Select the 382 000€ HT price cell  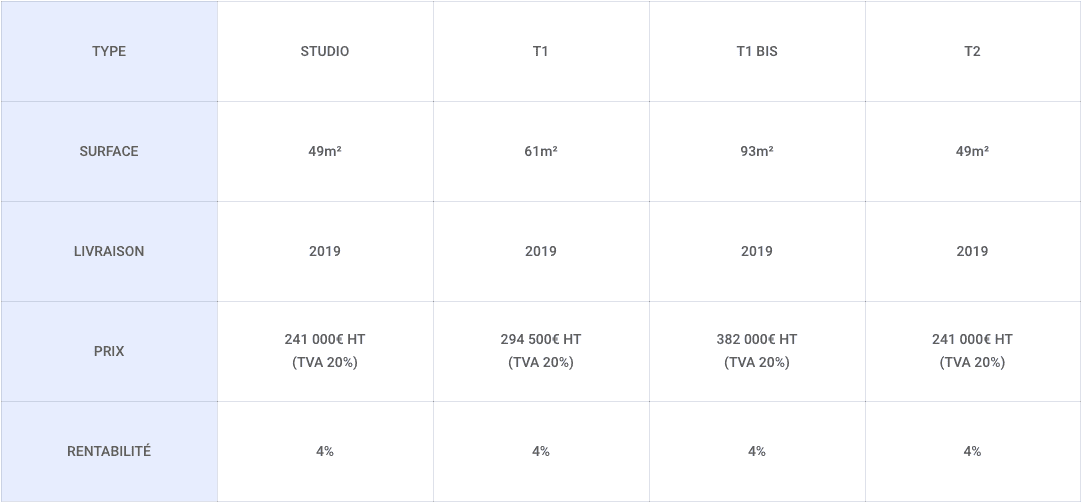point(757,351)
